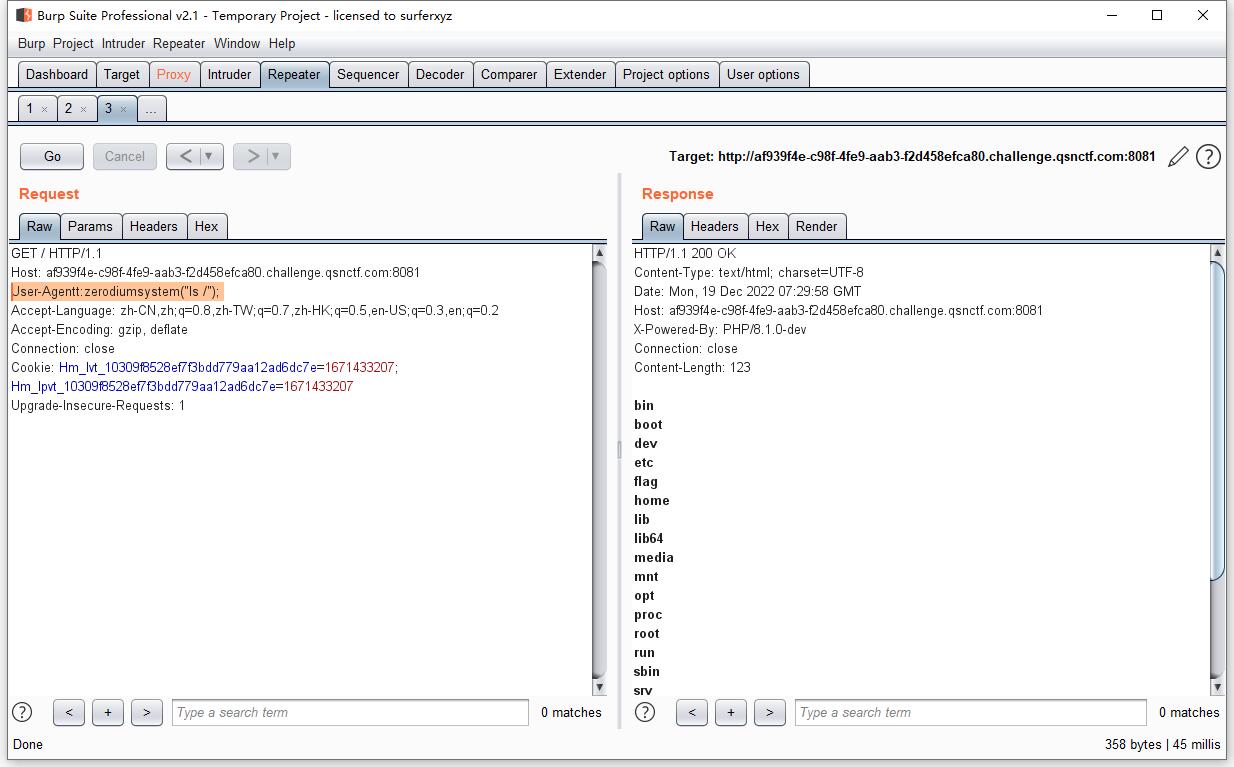Image resolution: width=1234 pixels, height=767 pixels.
Task: Focus the request search term field
Action: (x=350, y=712)
